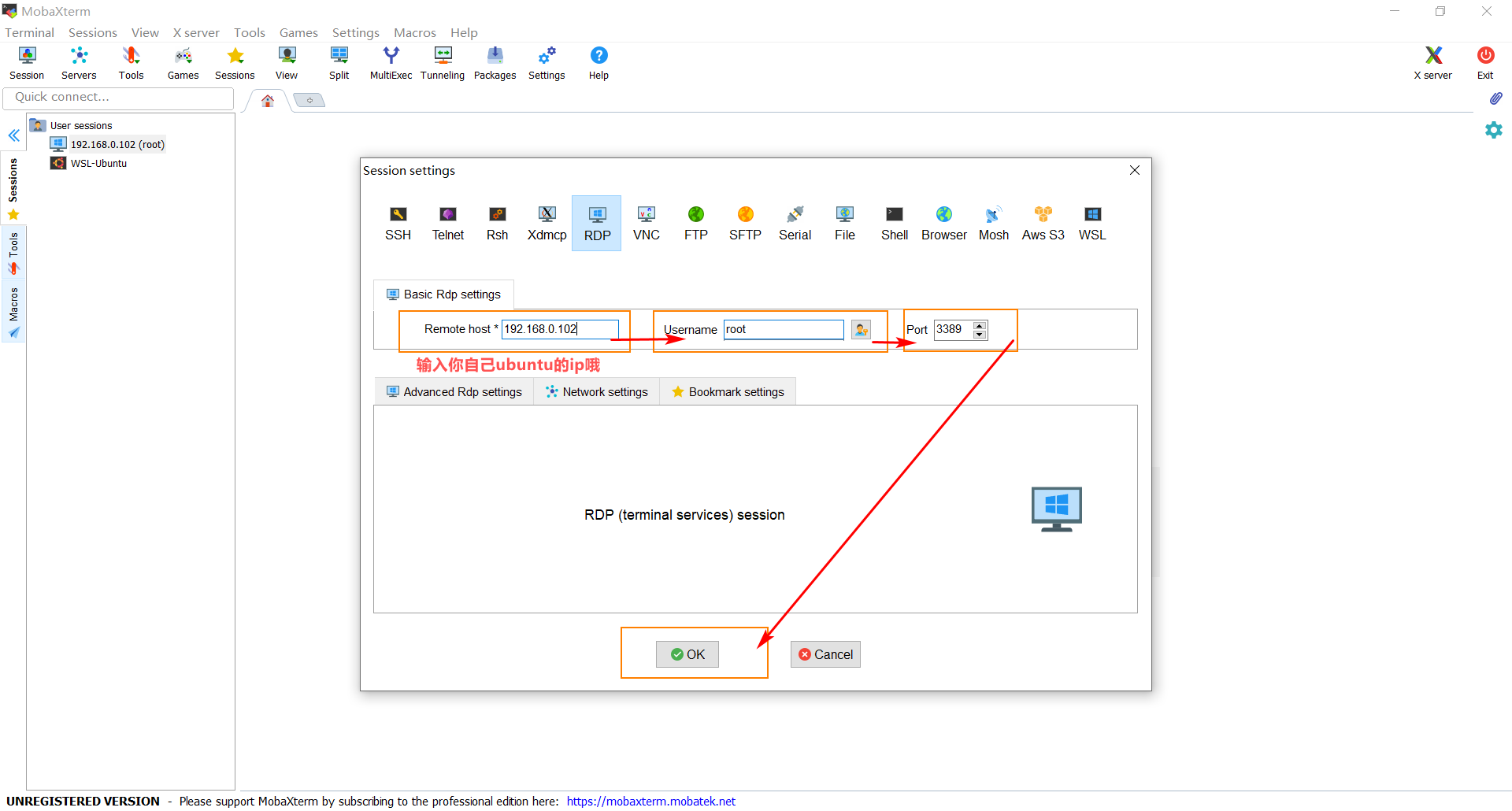Screen dimensions: 1512x811
Task: Select the WSL-Ubuntu session
Action: [x=89, y=163]
